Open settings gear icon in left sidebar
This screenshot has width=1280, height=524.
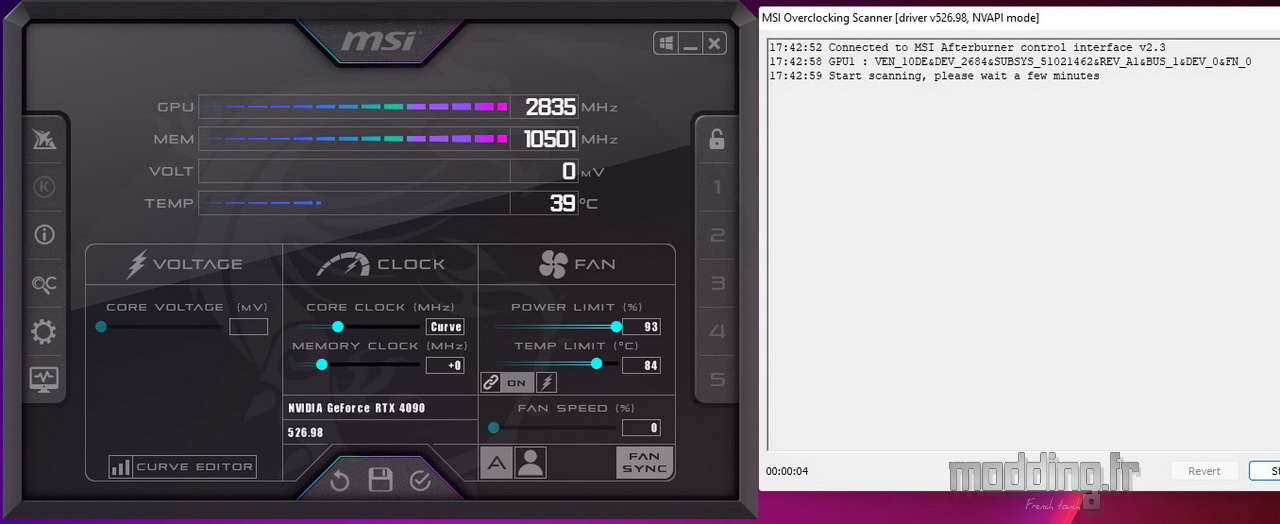coord(44,332)
